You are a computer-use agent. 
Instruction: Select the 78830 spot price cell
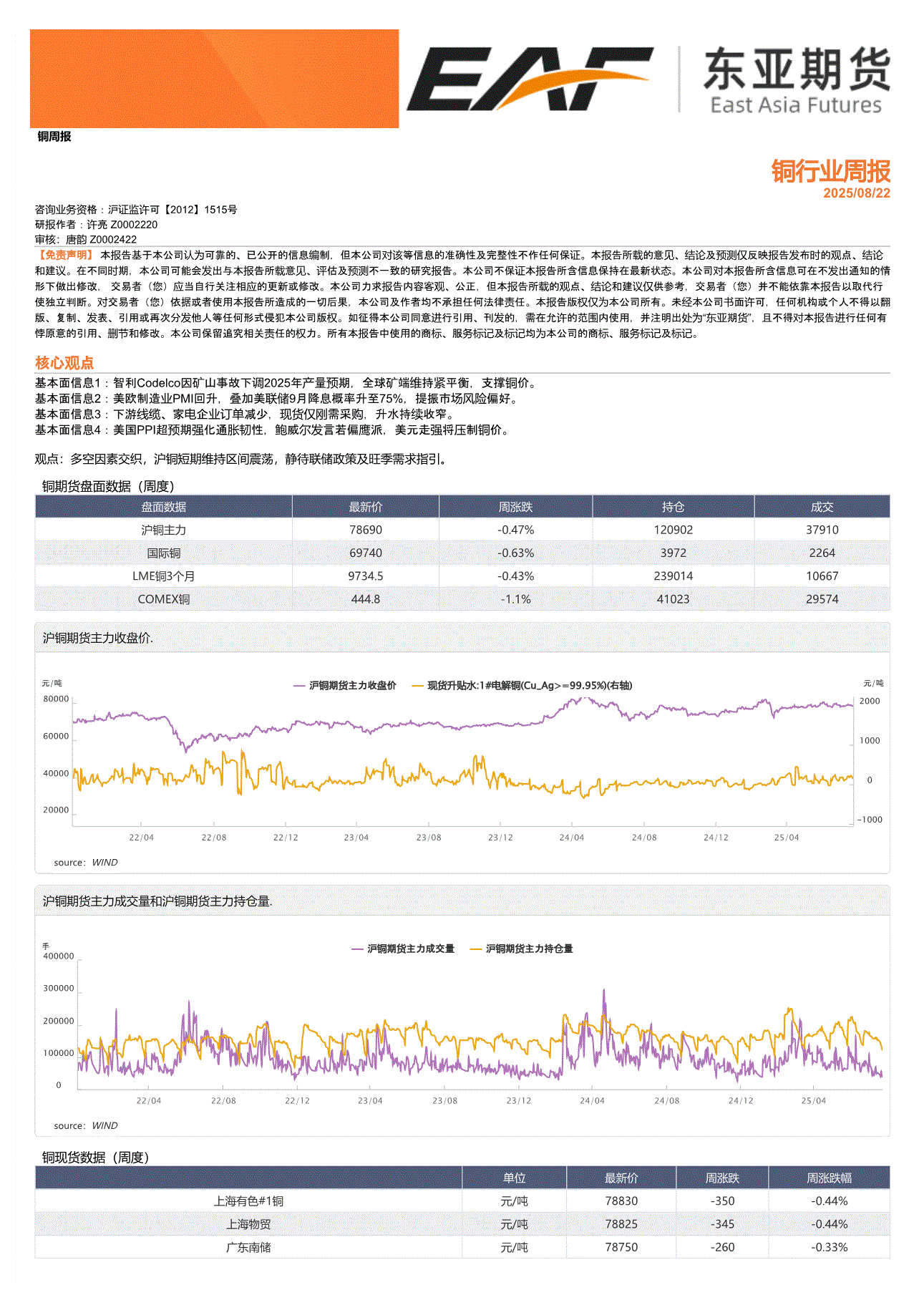pos(621,1201)
